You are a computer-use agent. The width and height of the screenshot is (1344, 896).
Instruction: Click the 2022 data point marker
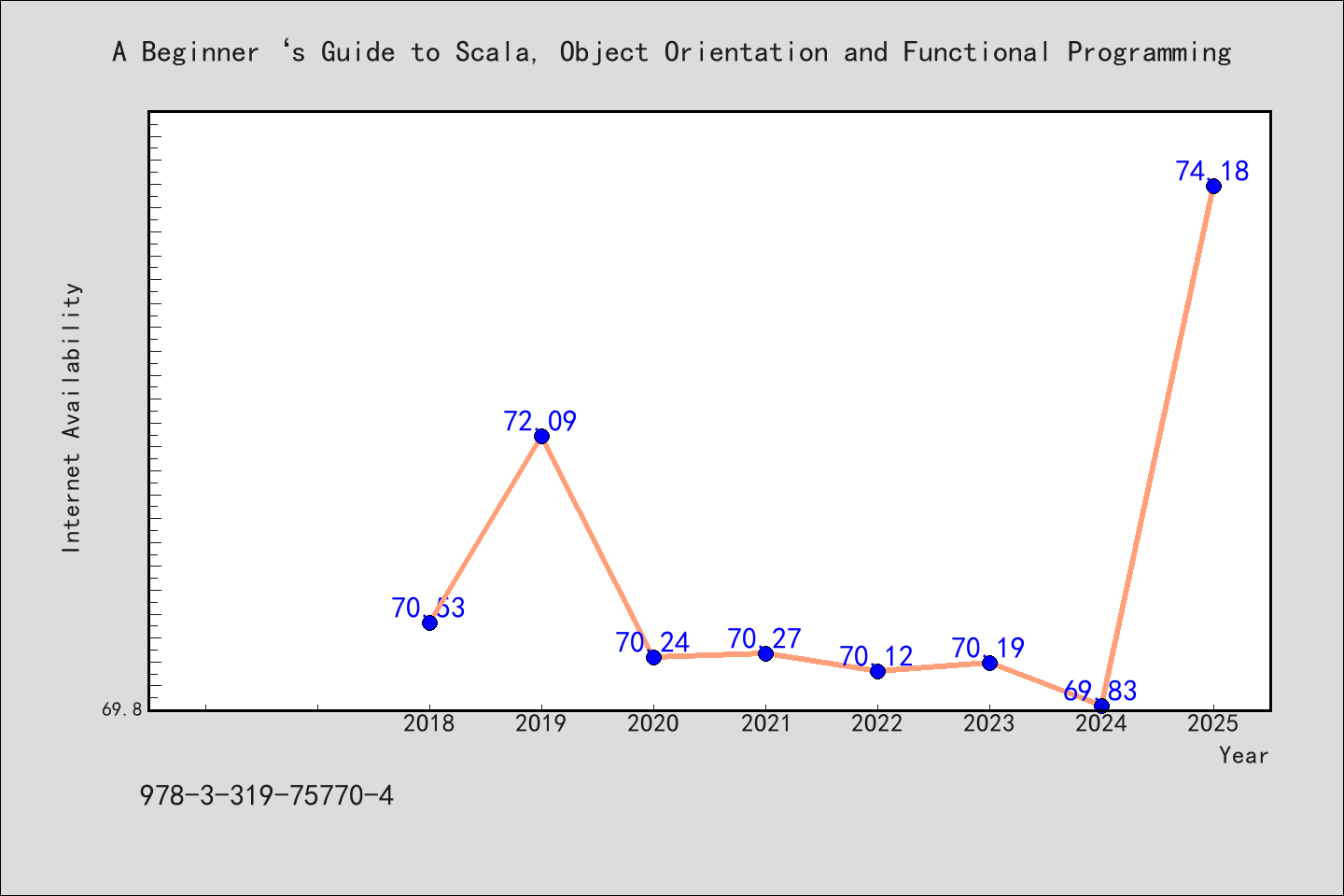point(877,671)
